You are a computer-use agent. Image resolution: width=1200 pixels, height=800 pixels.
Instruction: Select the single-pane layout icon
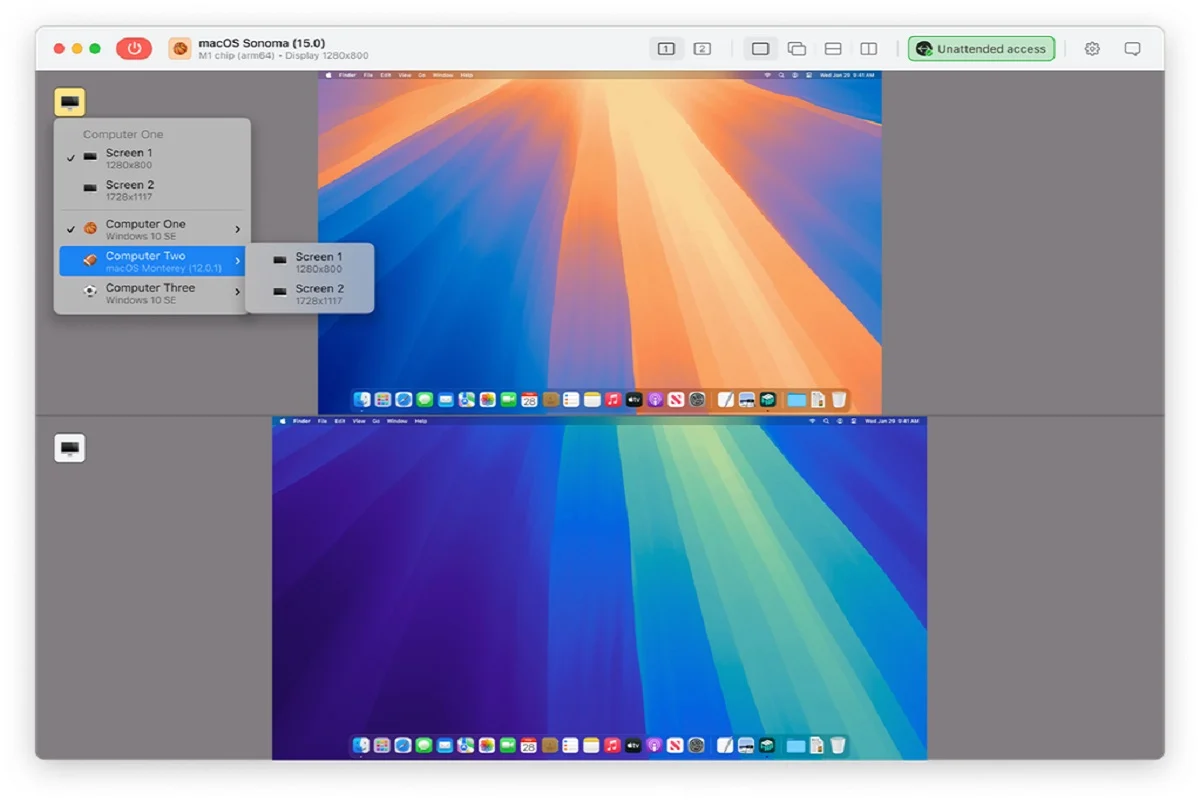click(x=760, y=48)
